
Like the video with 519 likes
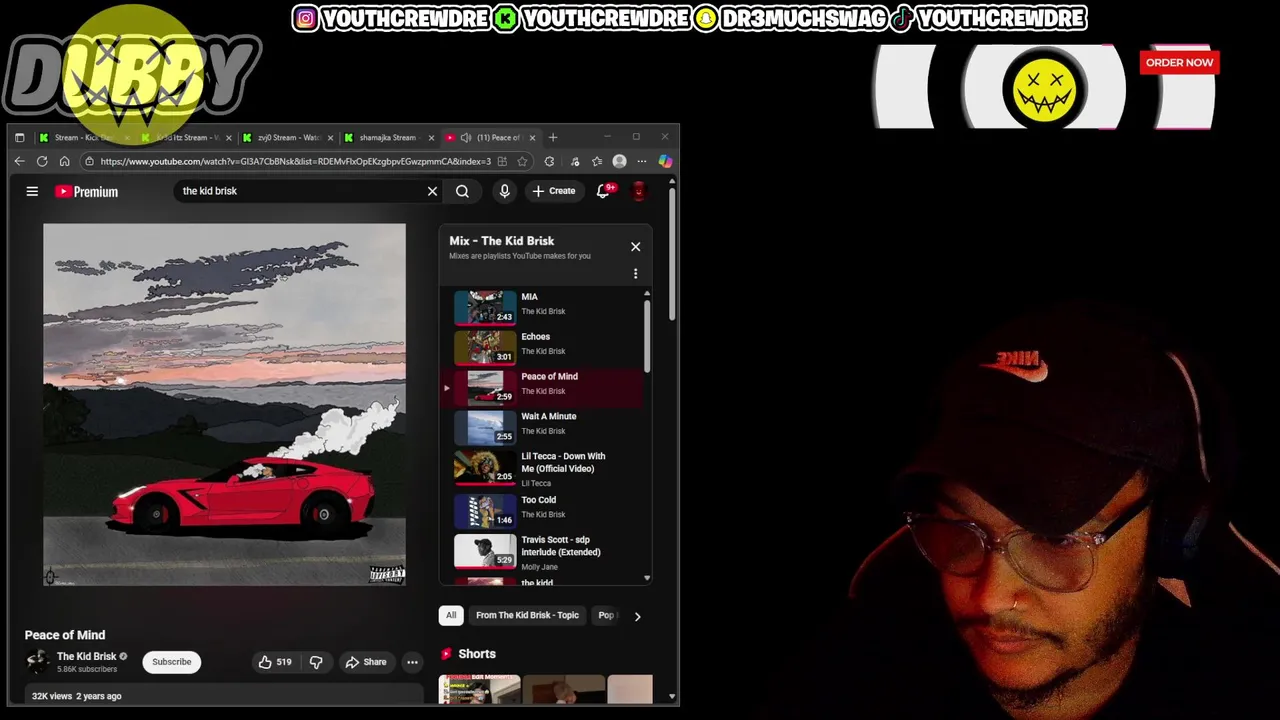(x=274, y=662)
